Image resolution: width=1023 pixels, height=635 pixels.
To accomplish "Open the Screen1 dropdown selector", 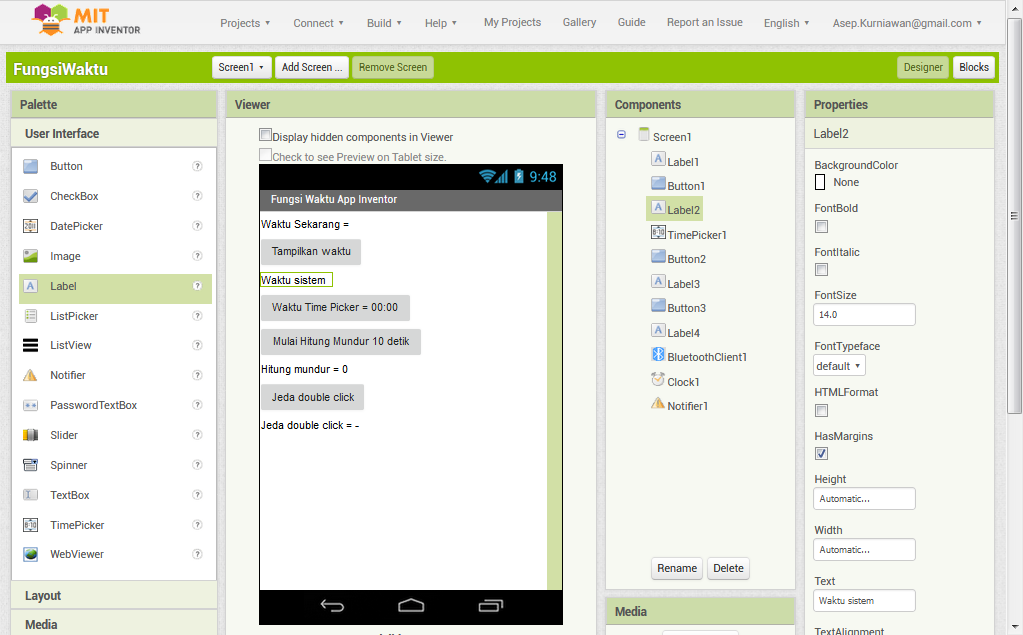I will coord(242,67).
